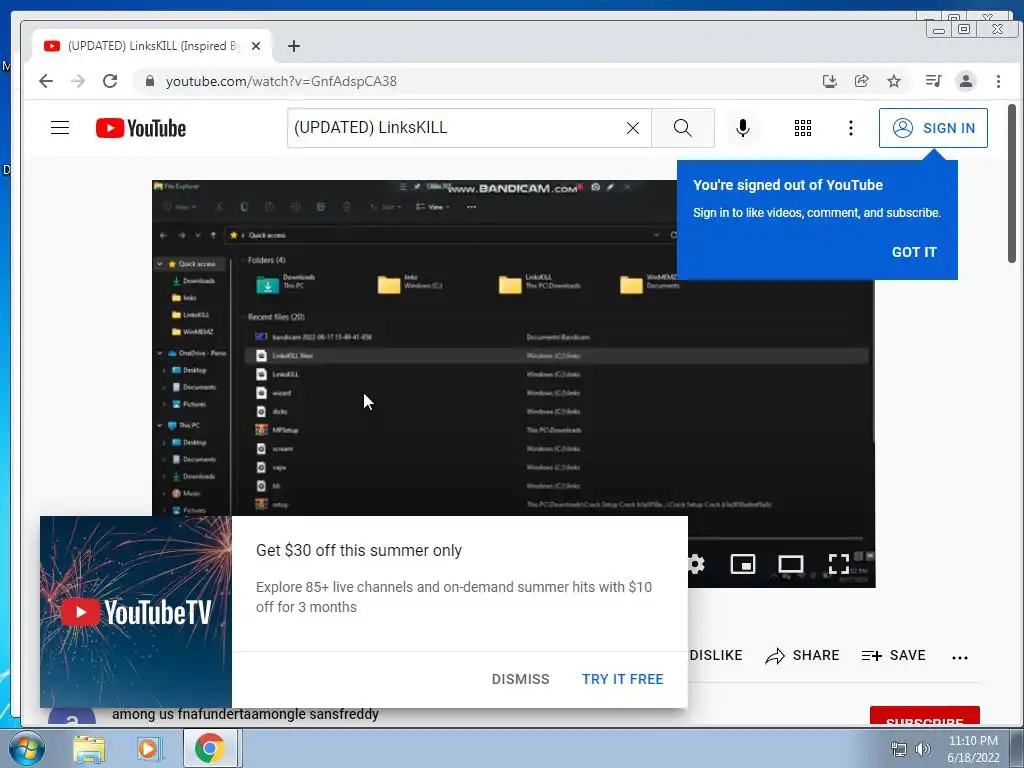Image resolution: width=1024 pixels, height=768 pixels.
Task: Share the video
Action: 802,655
